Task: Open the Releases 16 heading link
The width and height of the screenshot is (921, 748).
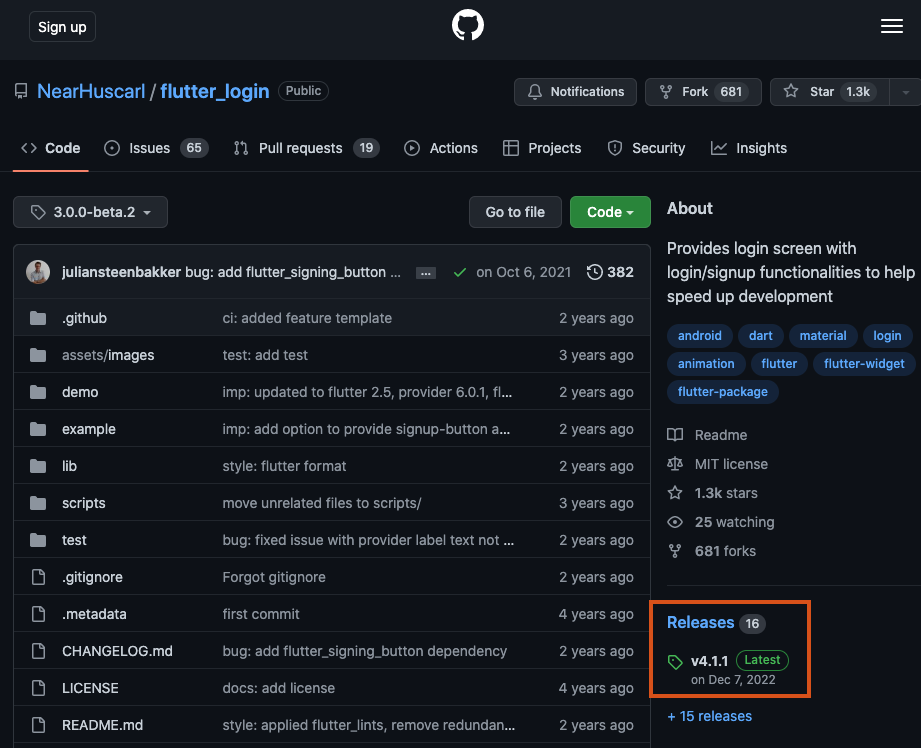Action: tap(716, 623)
